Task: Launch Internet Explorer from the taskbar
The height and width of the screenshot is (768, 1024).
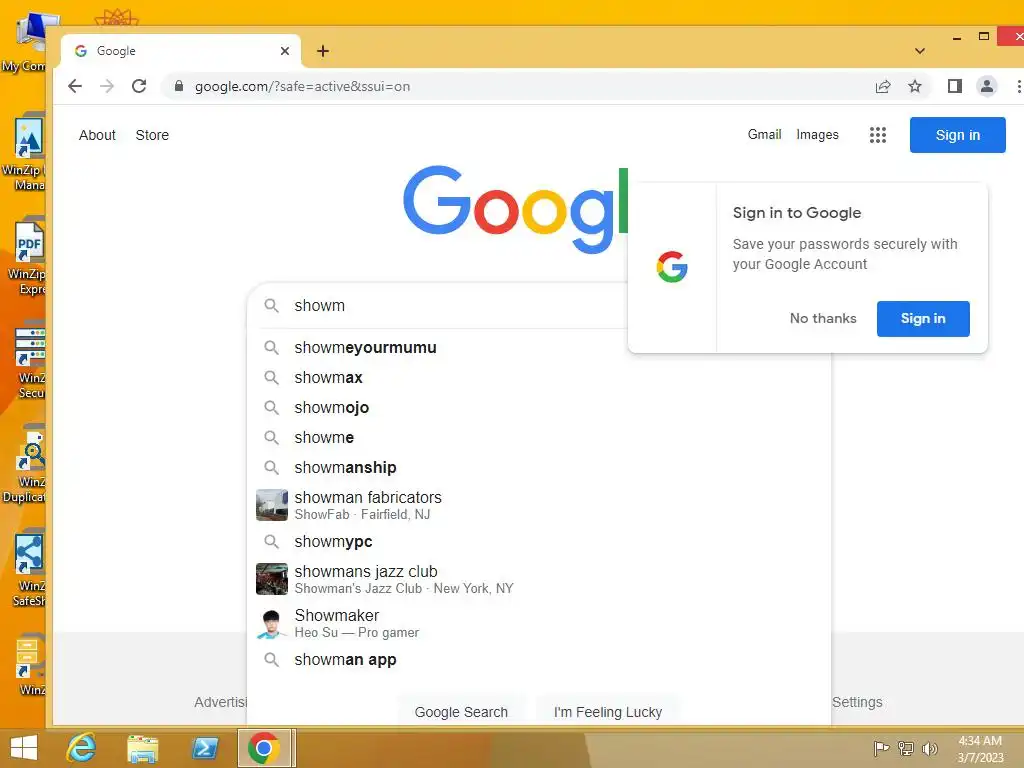Action: [82, 748]
